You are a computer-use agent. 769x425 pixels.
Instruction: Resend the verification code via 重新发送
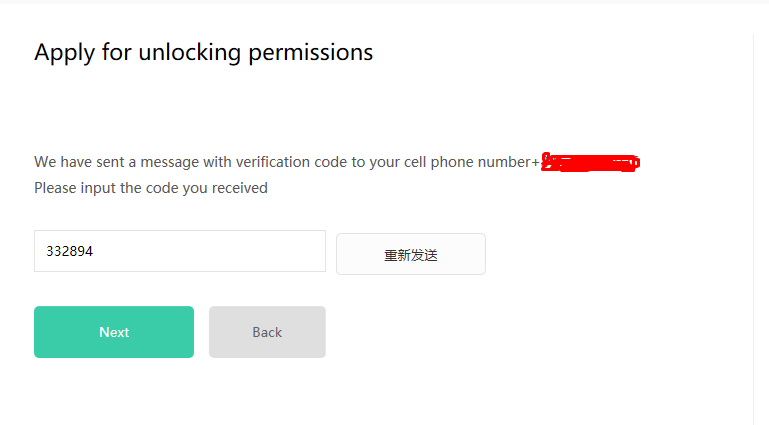pyautogui.click(x=411, y=254)
